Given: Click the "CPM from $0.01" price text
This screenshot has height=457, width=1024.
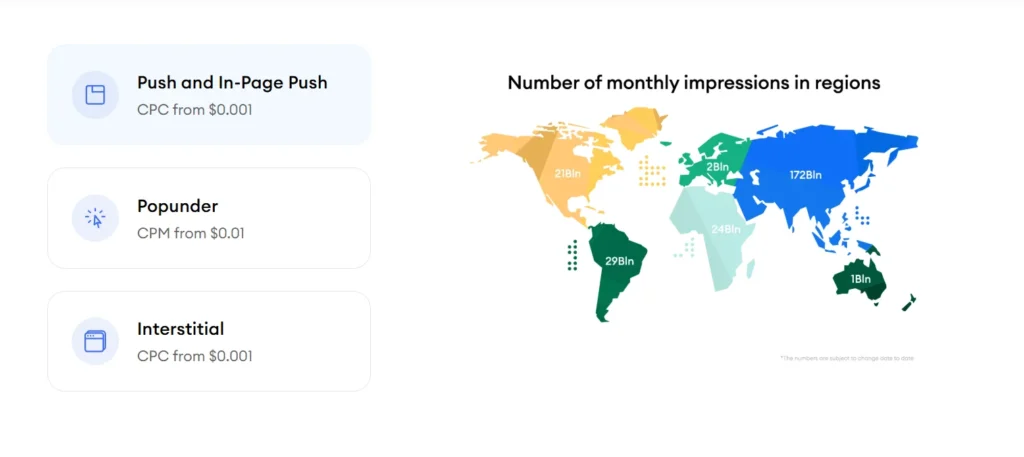Looking at the screenshot, I should tap(191, 233).
